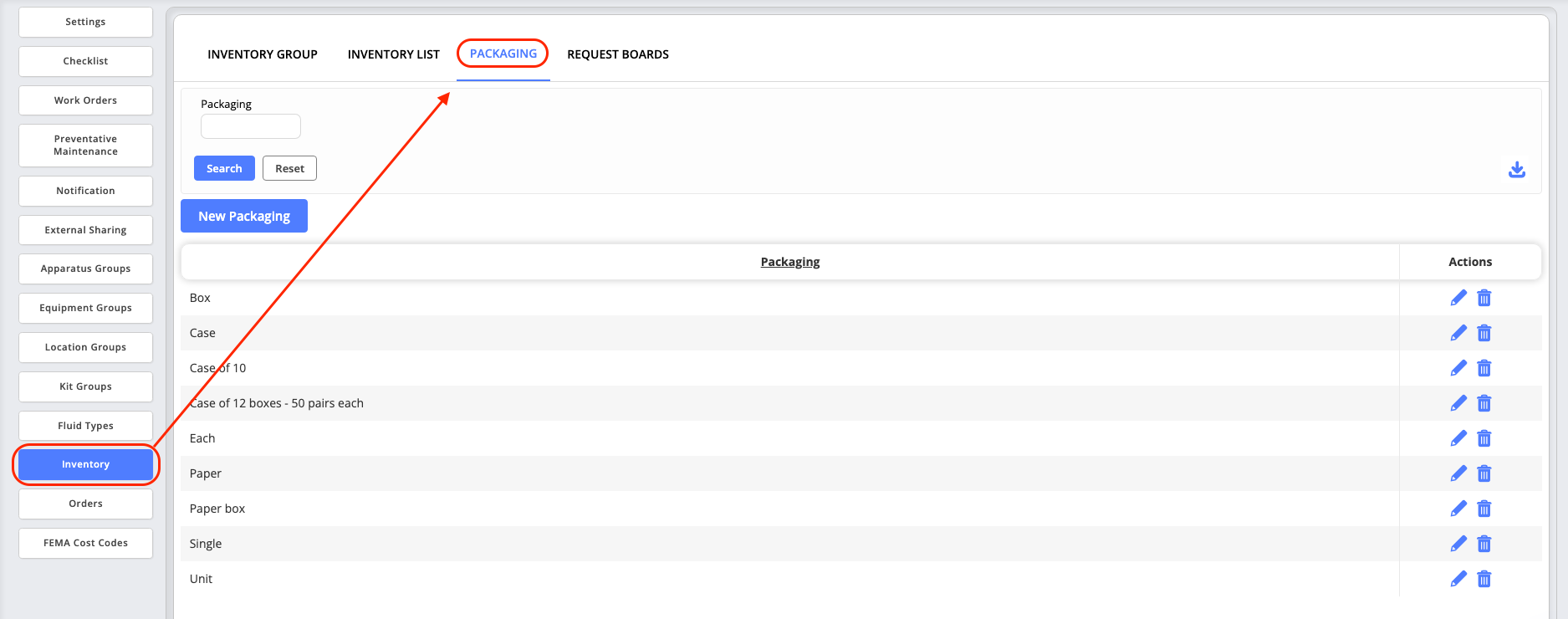Image resolution: width=1568 pixels, height=619 pixels.
Task: Open Preventative Maintenance section
Action: coord(85,146)
